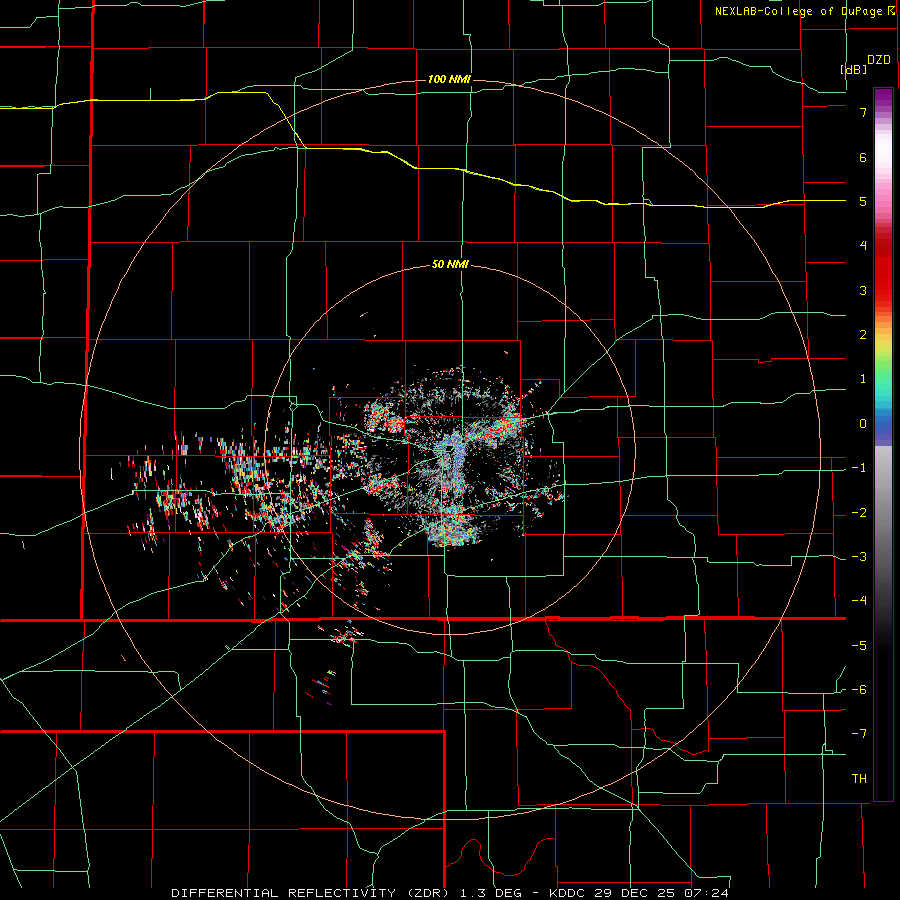Click the 1.3 DEG elevation text
The height and width of the screenshot is (900, 900).
(x=490, y=893)
